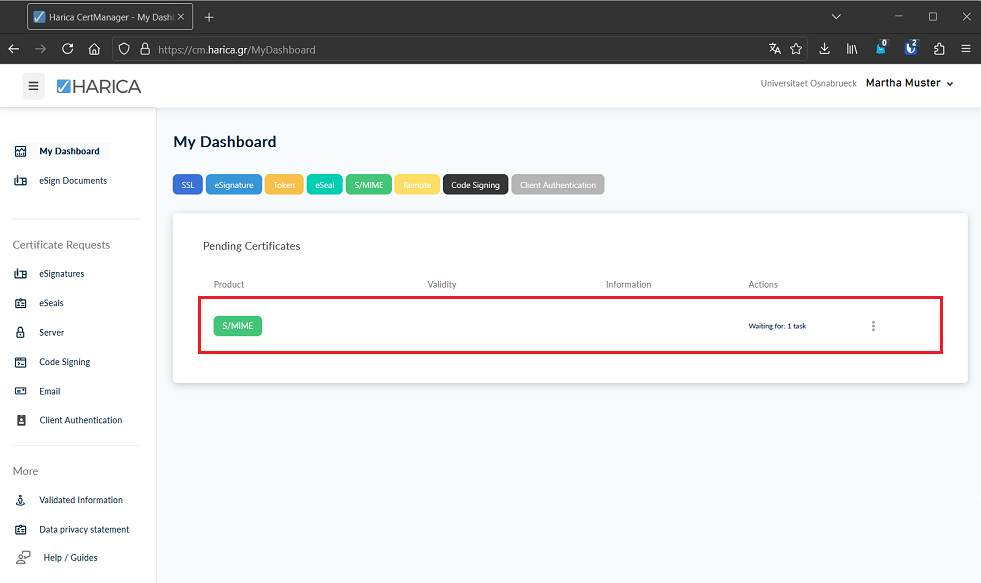Image resolution: width=981 pixels, height=583 pixels.
Task: Click the eSeals sidebar icon
Action: point(21,303)
